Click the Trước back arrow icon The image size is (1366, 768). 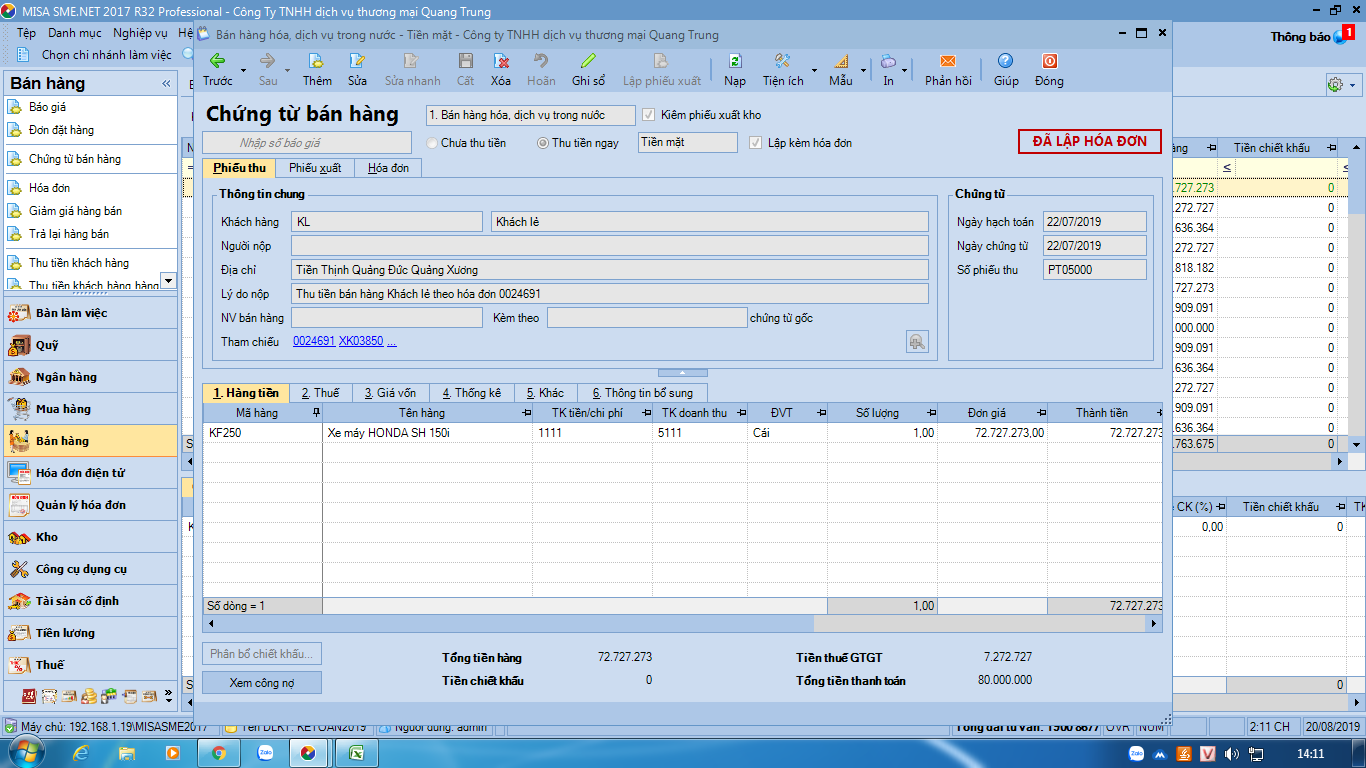pyautogui.click(x=217, y=62)
